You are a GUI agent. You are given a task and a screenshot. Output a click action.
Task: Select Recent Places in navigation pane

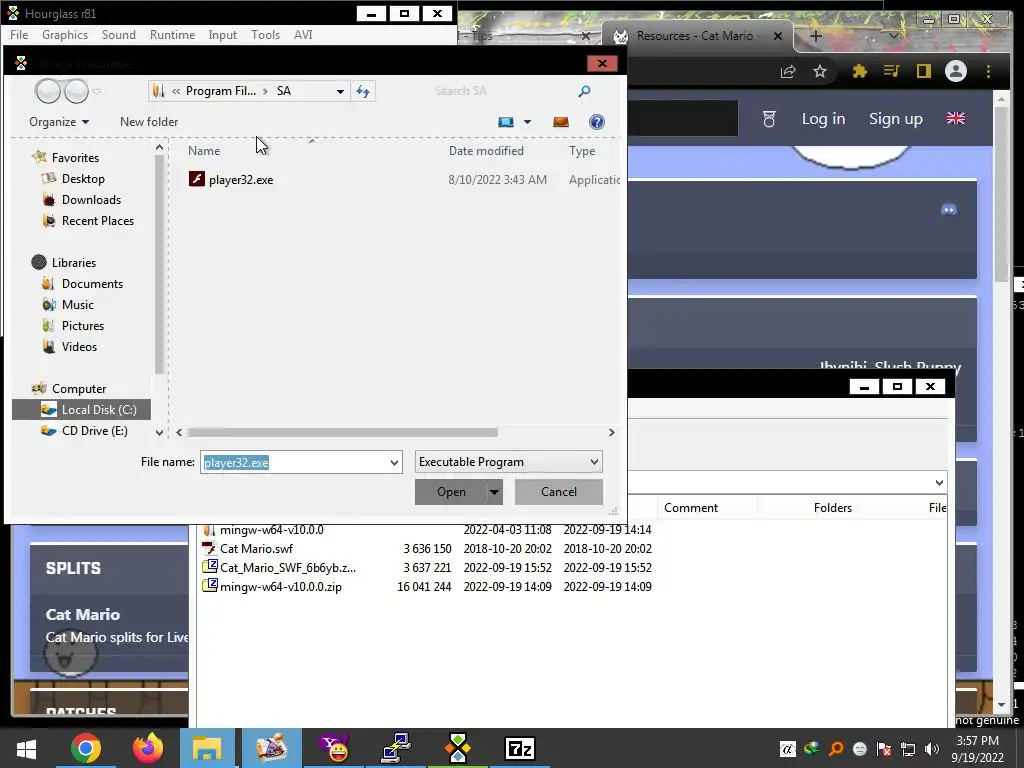point(98,221)
